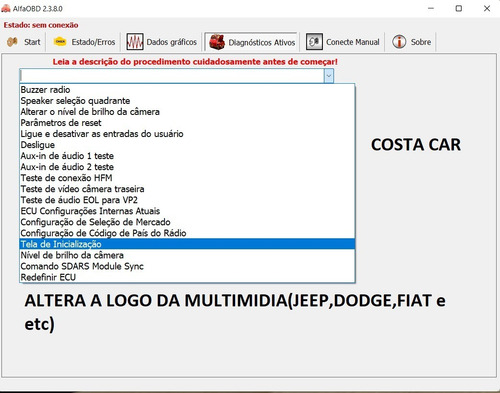Choose the Desligue option
The width and height of the screenshot is (500, 393).
point(187,145)
